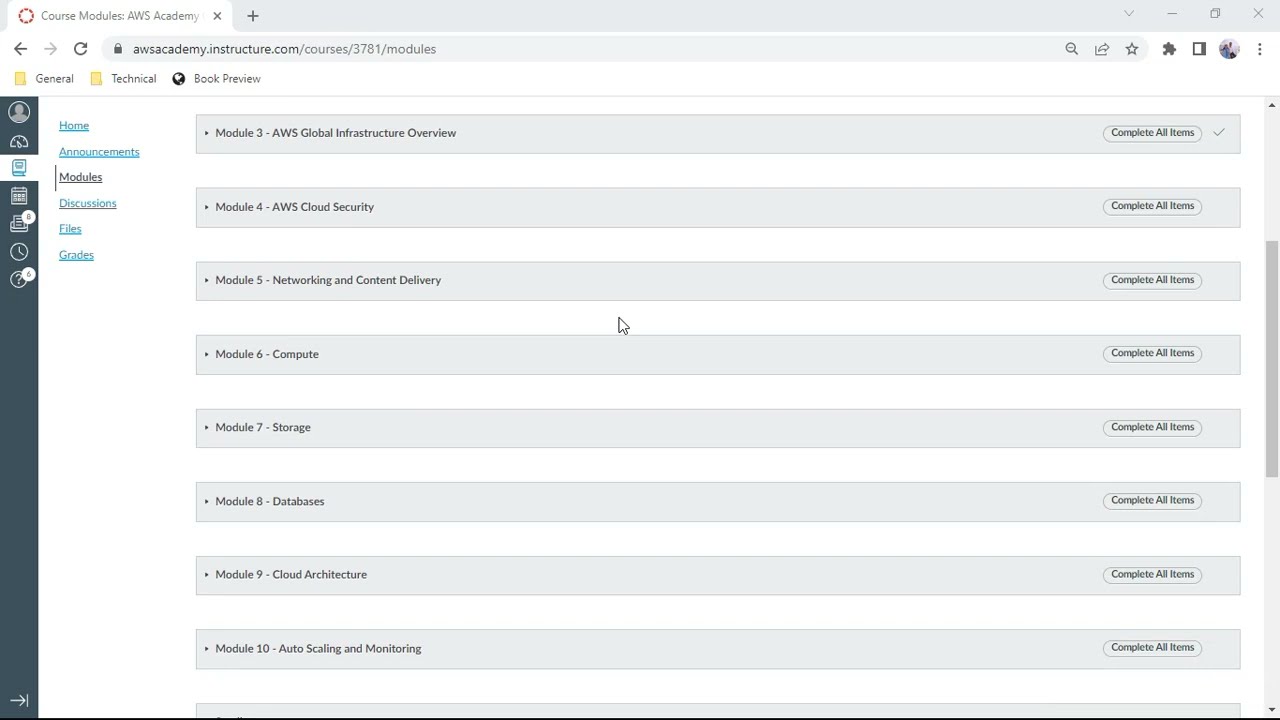Screen dimensions: 1280x720
Task: Click the scrollbar down arrow
Action: click(1272, 712)
